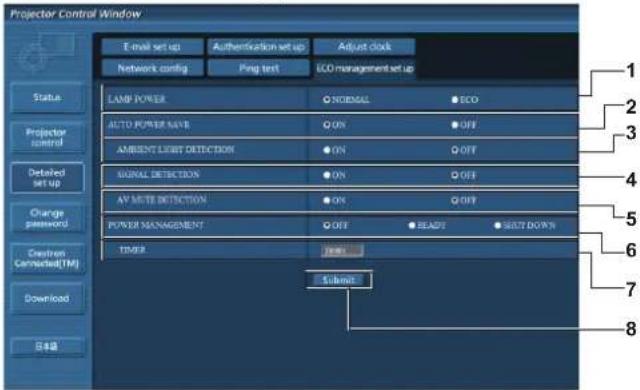Set POWER MANAGEMENT to SHUT DOWN
The height and width of the screenshot is (390, 640).
[x=498, y=225]
